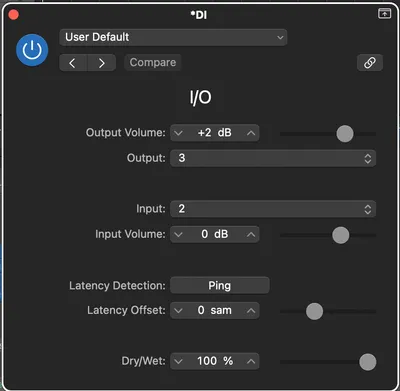400x391 pixels.
Task: Click the Input Volume slider knob
Action: coord(341,235)
